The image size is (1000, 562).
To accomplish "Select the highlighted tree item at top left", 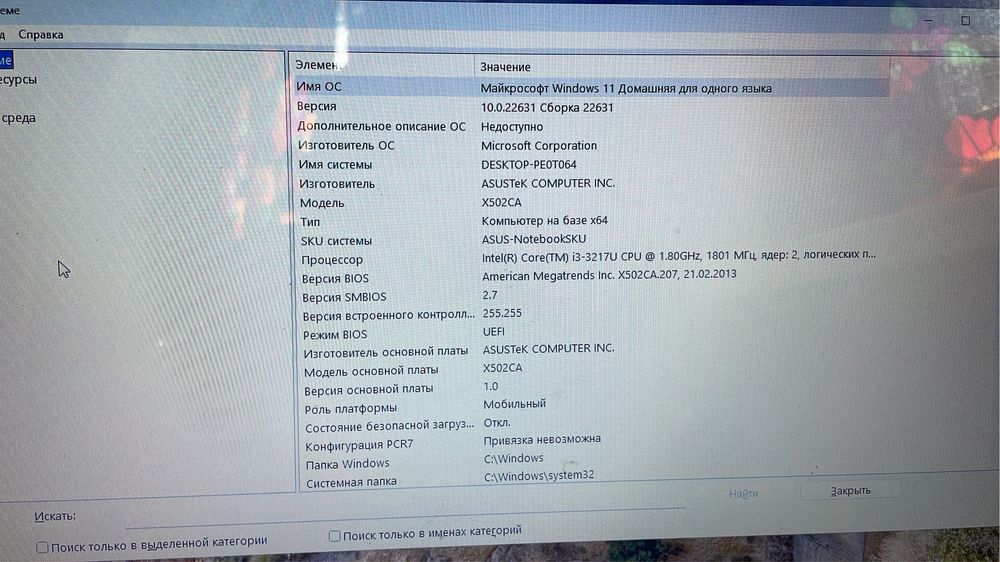I will click(6, 61).
